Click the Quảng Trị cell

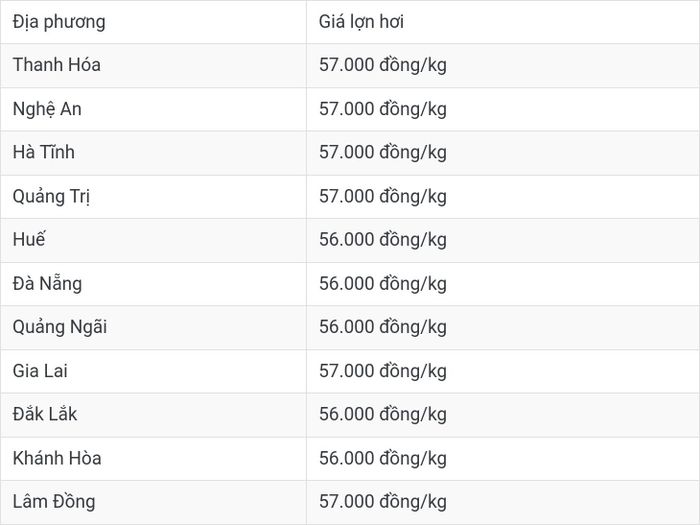(153, 196)
